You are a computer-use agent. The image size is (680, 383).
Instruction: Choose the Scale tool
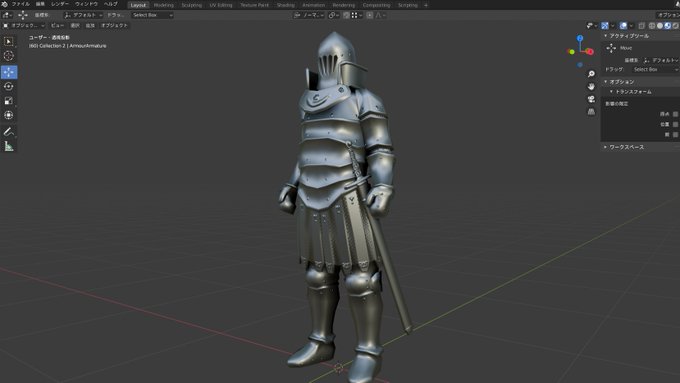click(9, 101)
